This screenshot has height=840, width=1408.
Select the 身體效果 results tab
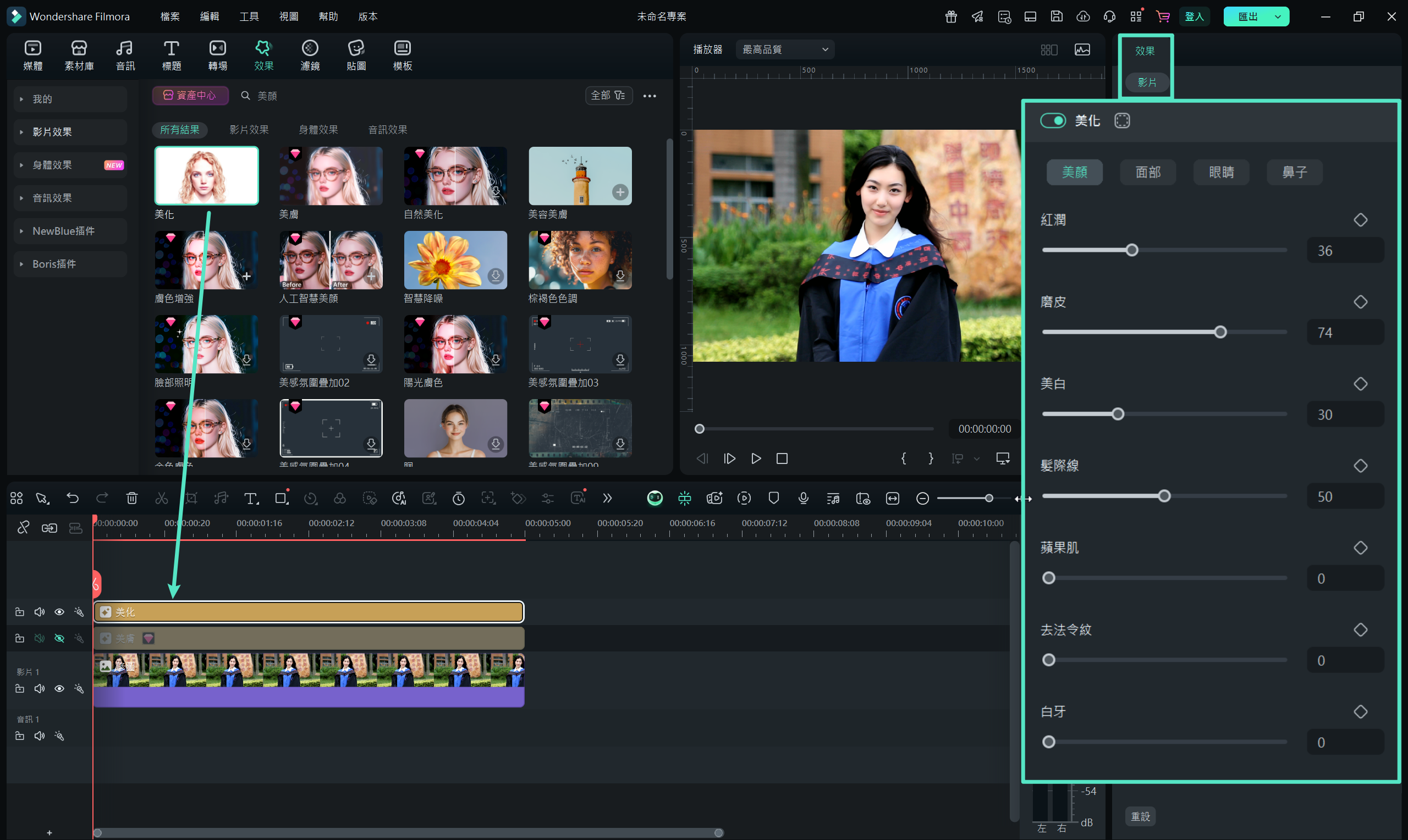[318, 130]
